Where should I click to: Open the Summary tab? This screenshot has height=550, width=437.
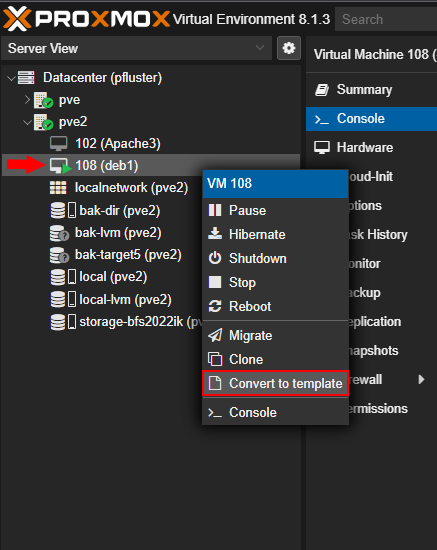pos(371,90)
